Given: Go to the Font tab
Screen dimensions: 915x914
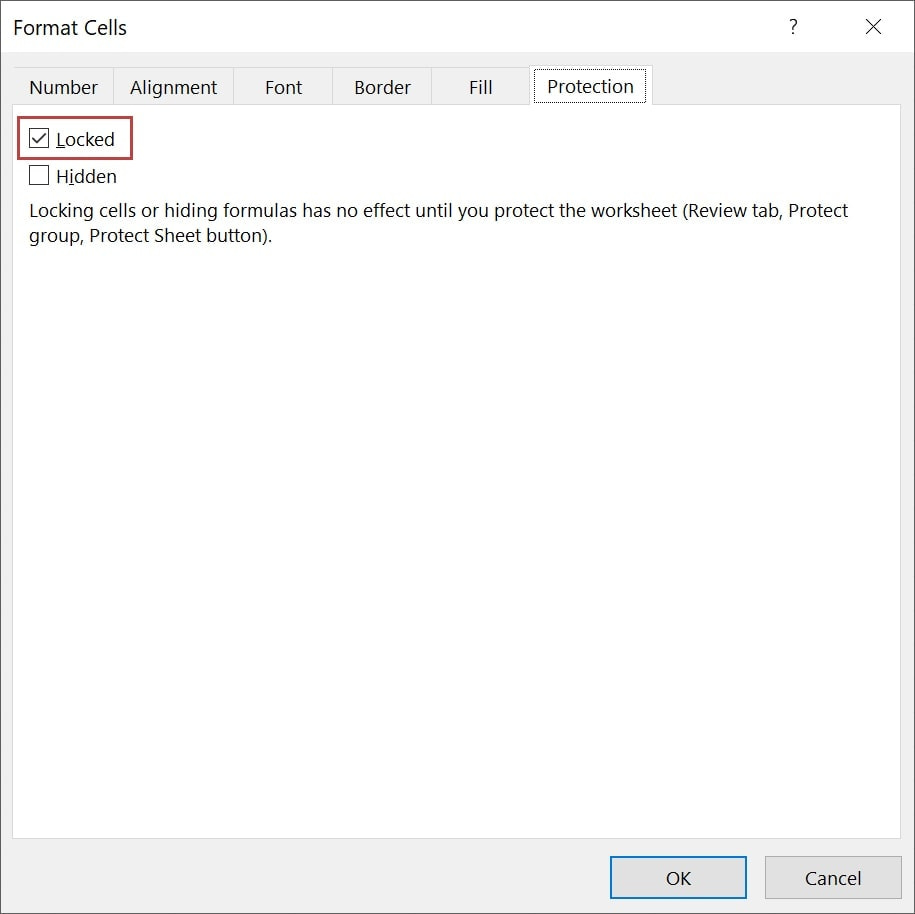Looking at the screenshot, I should 283,87.
